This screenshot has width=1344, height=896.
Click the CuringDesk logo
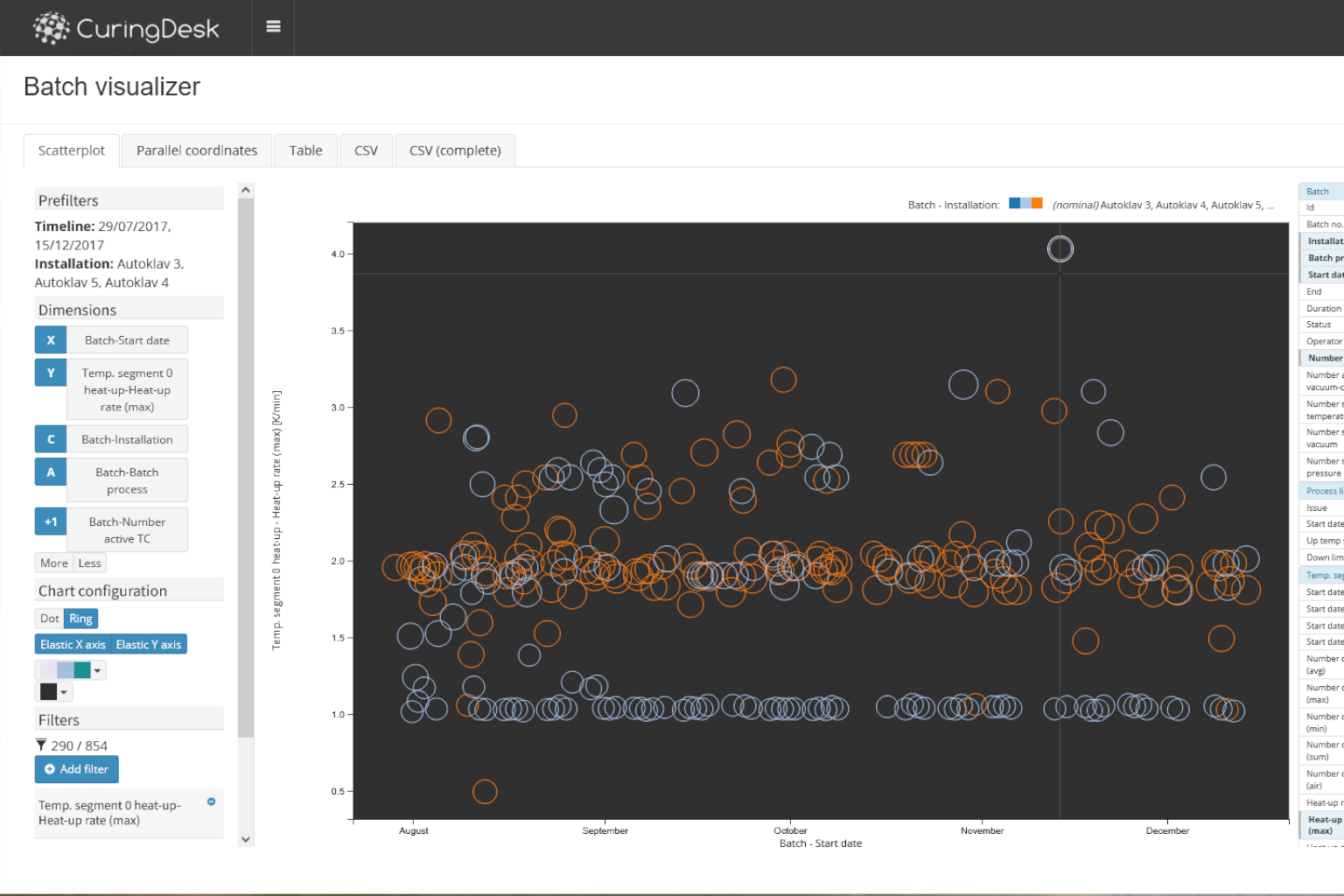[126, 28]
